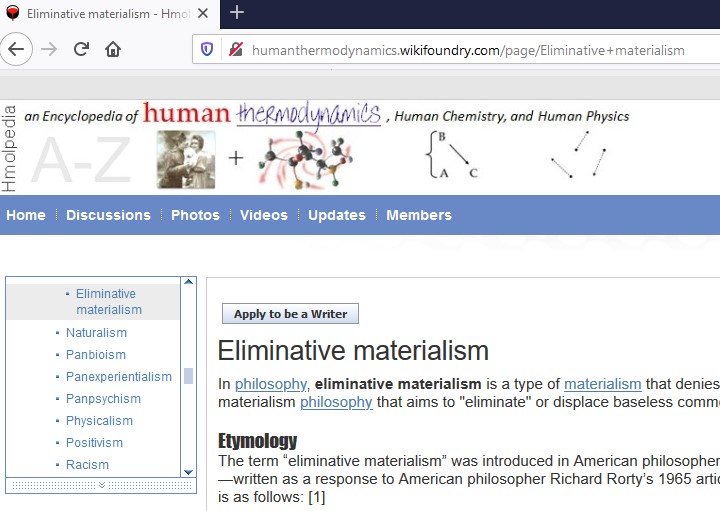The image size is (720, 511).
Task: Open the Discussions nav menu item
Action: pos(108,215)
